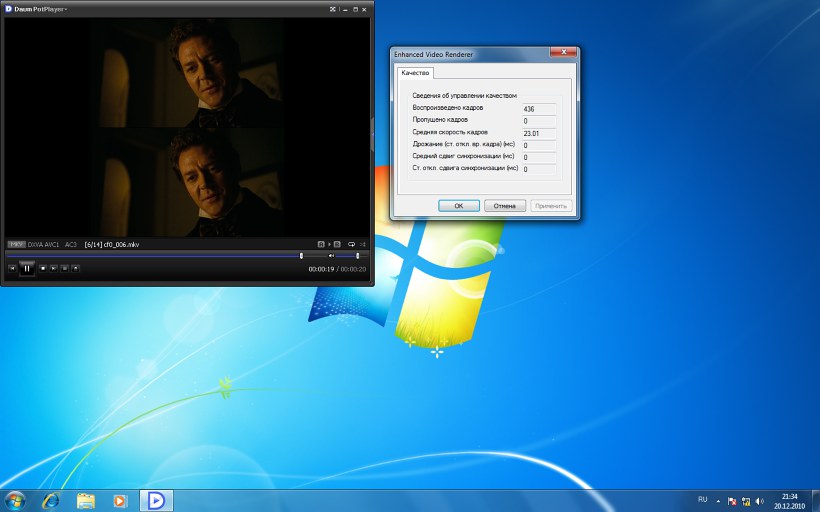This screenshot has height=512, width=820.
Task: Show hidden system tray icons
Action: click(x=719, y=499)
